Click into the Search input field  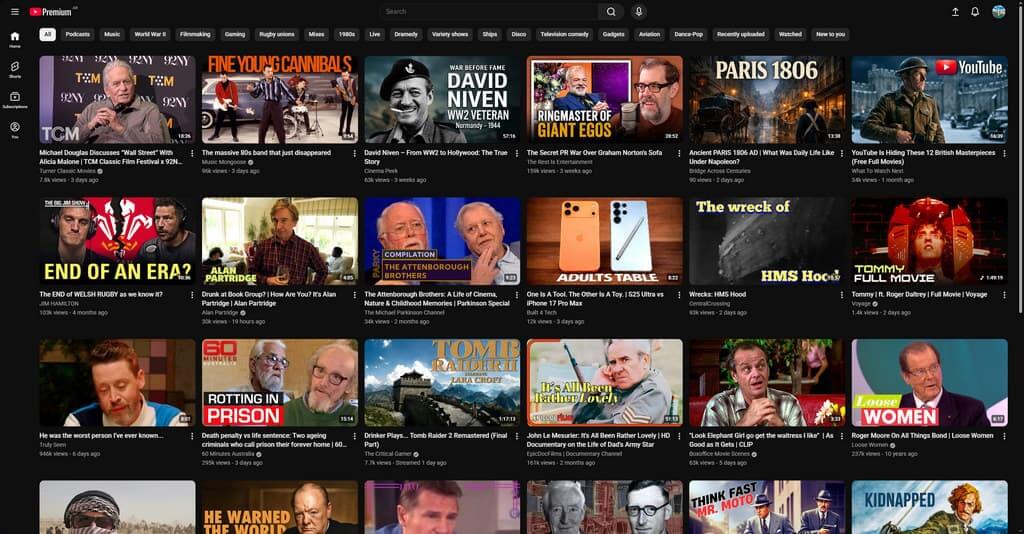[x=490, y=12]
